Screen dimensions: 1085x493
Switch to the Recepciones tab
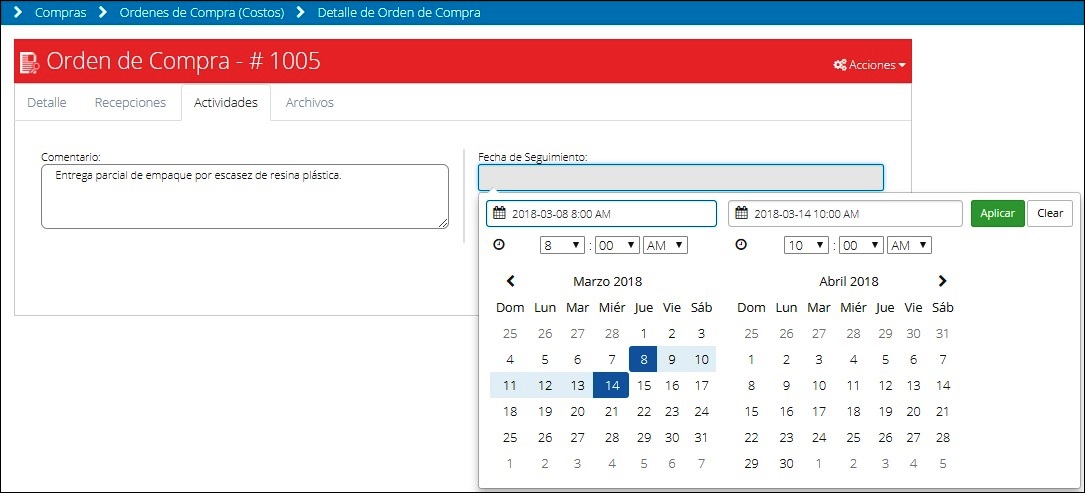point(130,102)
